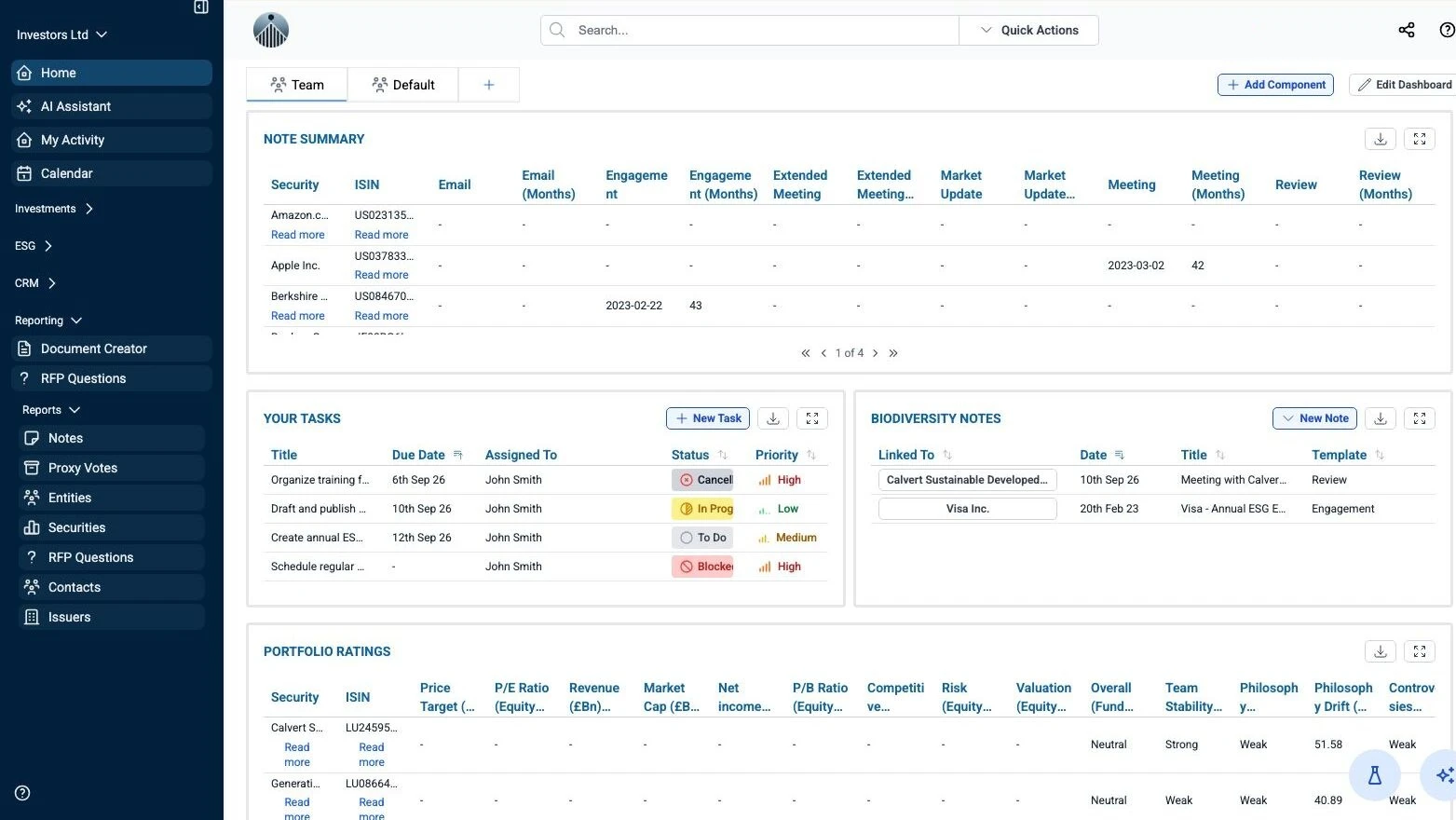Open help icon in top right

click(1447, 30)
